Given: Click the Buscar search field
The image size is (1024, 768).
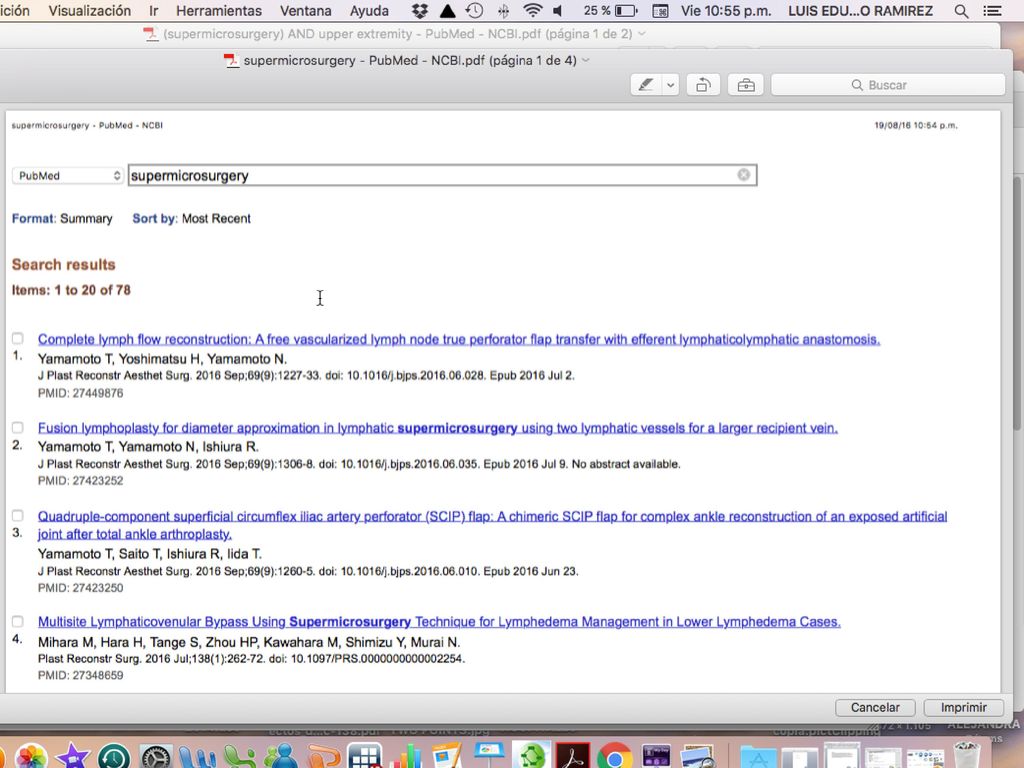Looking at the screenshot, I should [888, 85].
